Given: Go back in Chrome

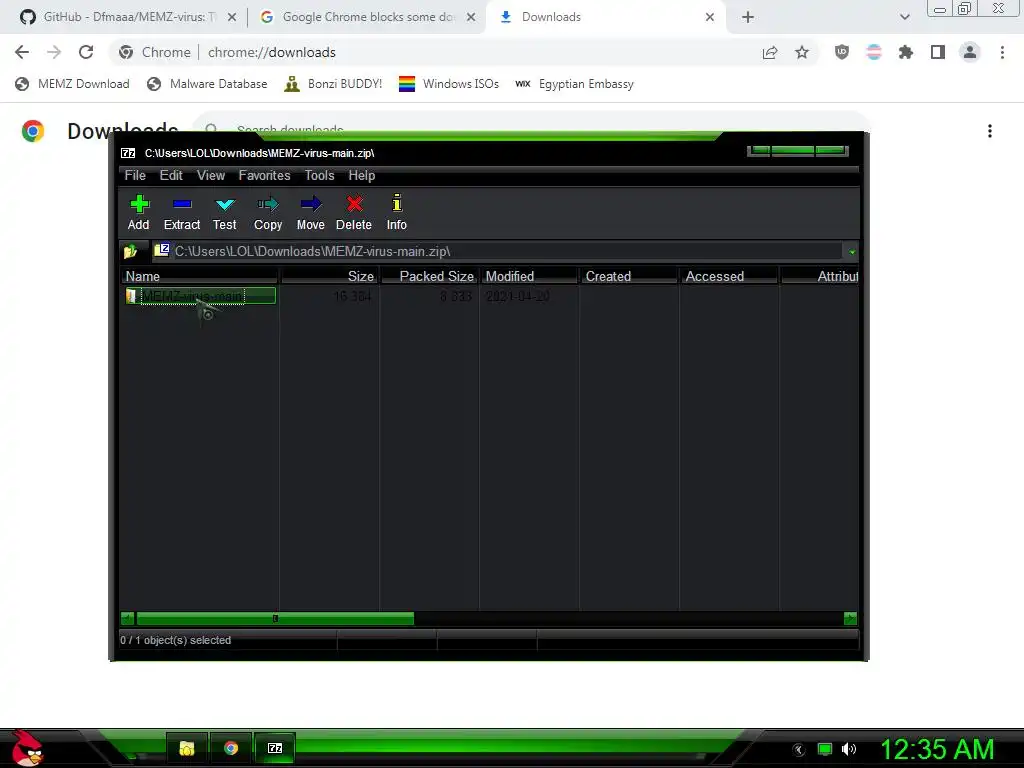Looking at the screenshot, I should click(22, 52).
